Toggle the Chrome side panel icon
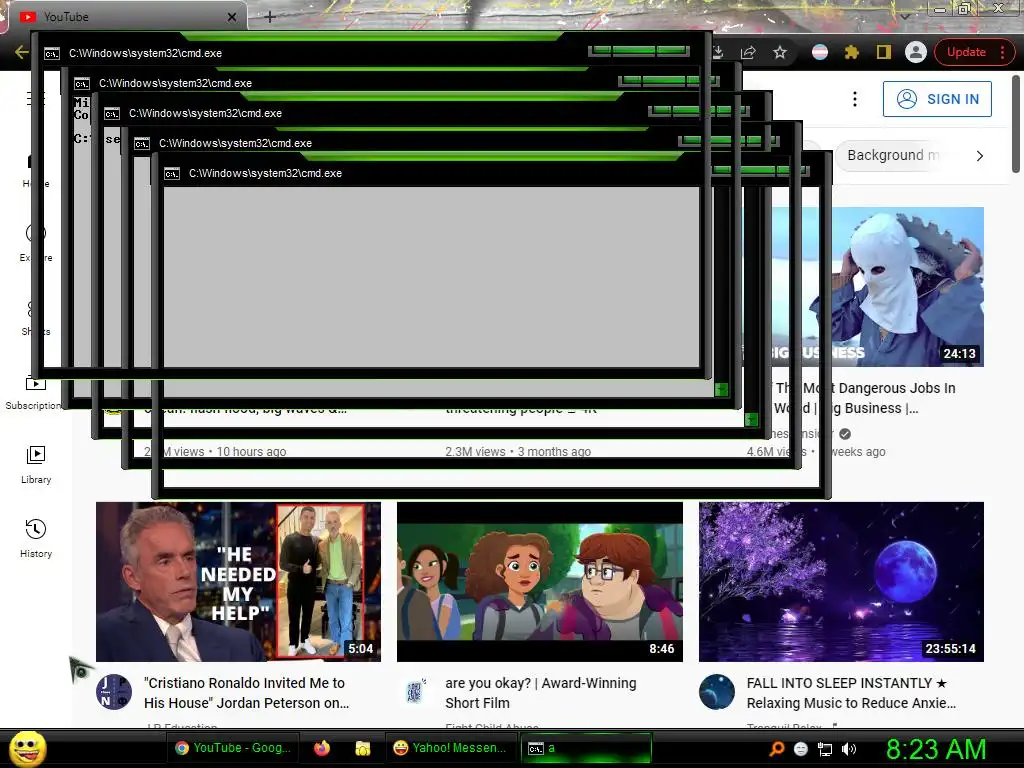 coord(884,52)
